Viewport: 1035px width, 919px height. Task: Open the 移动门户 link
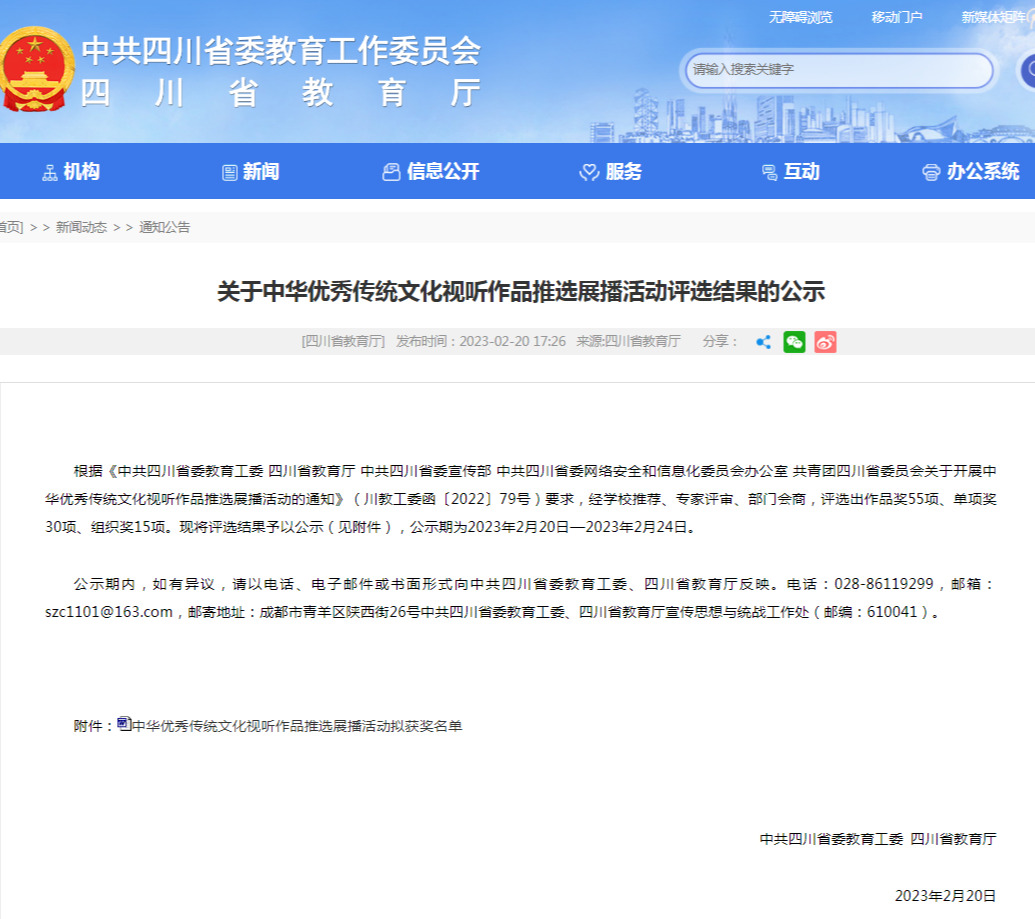896,17
